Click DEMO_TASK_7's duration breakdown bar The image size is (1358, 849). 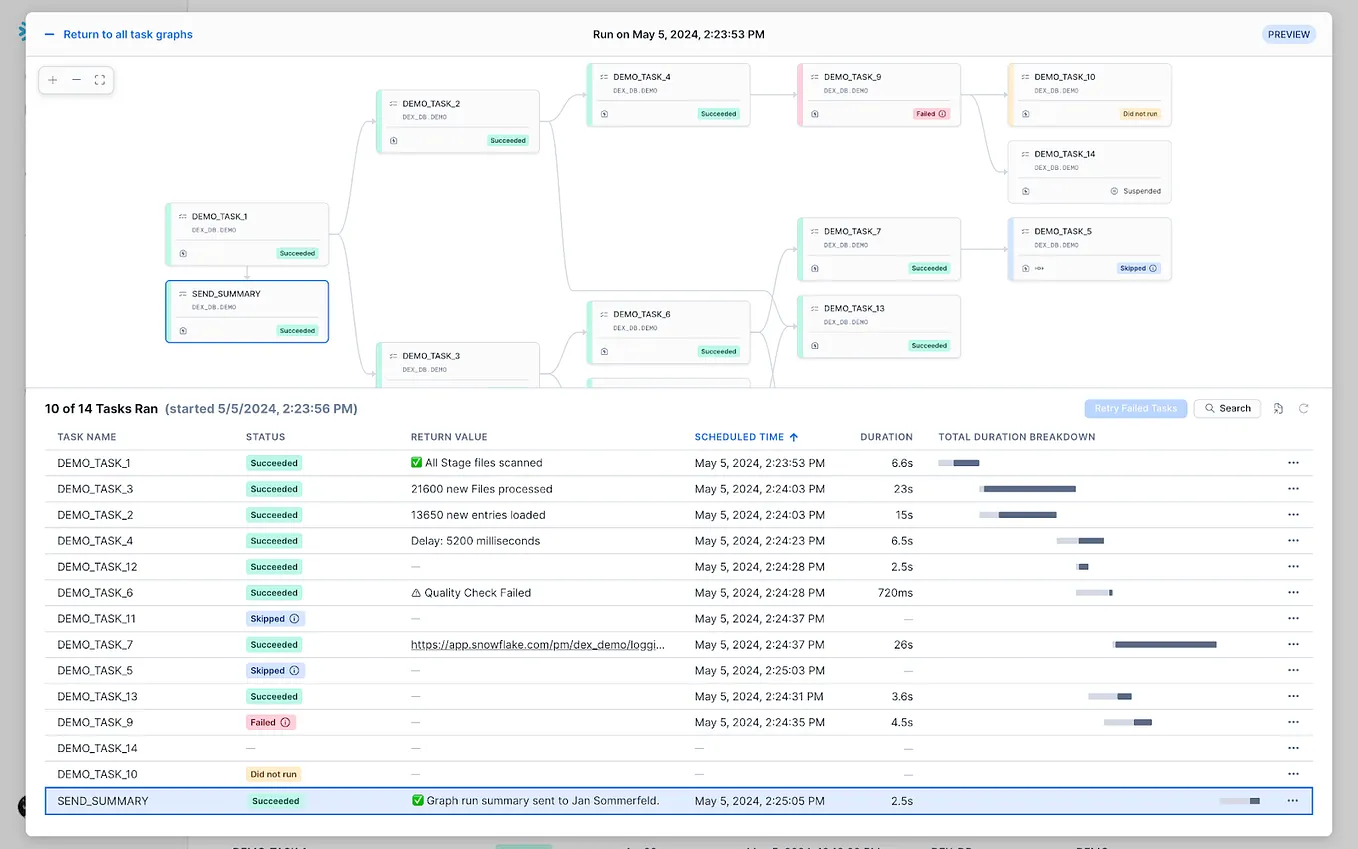1164,644
